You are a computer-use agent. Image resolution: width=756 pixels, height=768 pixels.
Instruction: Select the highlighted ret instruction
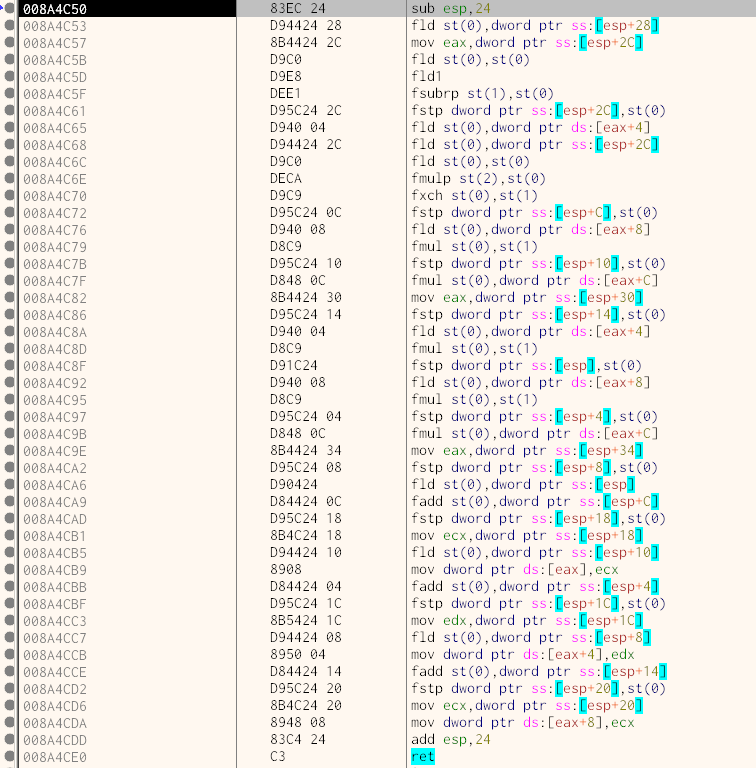423,756
